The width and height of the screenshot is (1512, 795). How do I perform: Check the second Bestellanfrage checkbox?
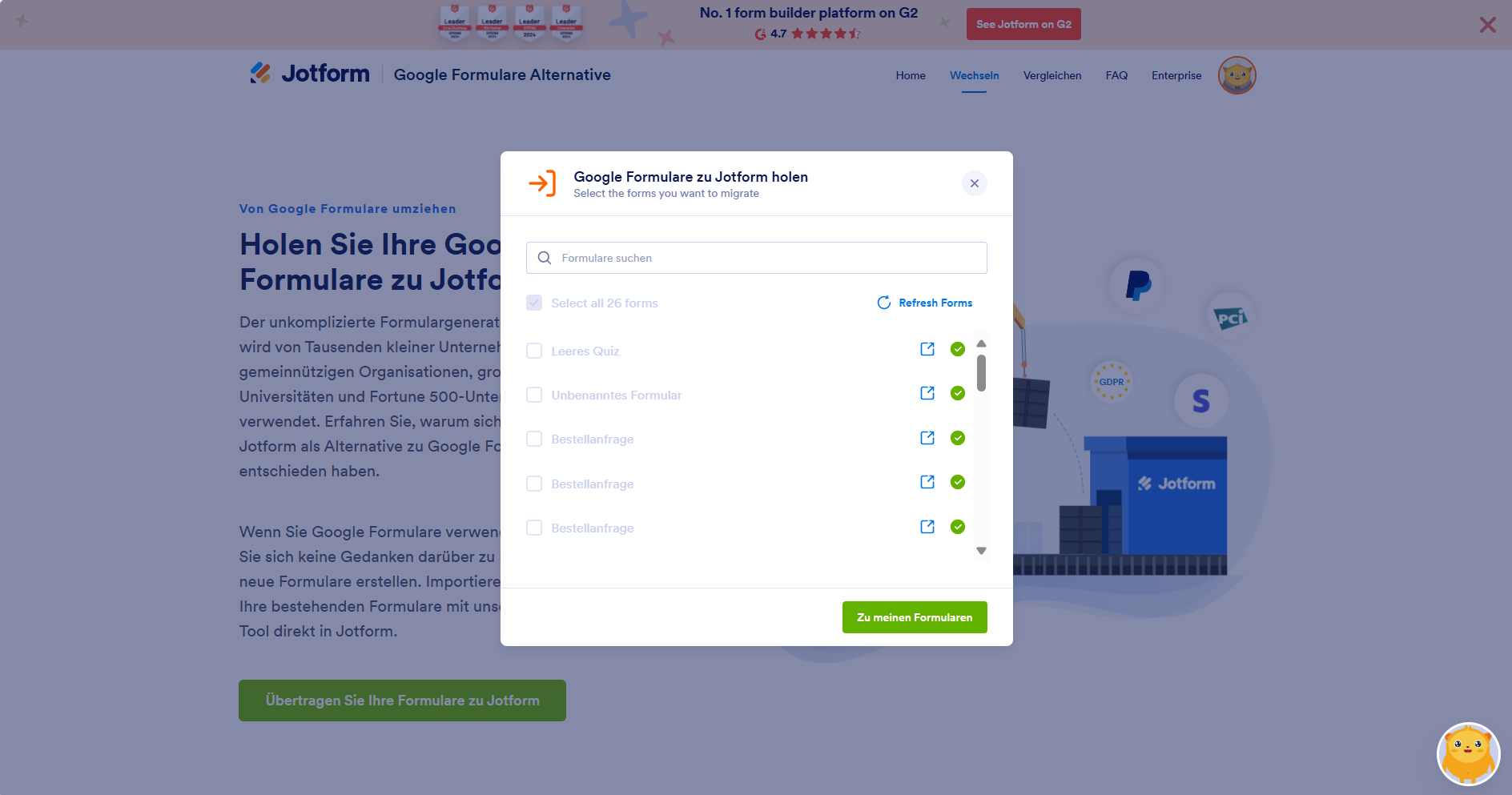(534, 484)
